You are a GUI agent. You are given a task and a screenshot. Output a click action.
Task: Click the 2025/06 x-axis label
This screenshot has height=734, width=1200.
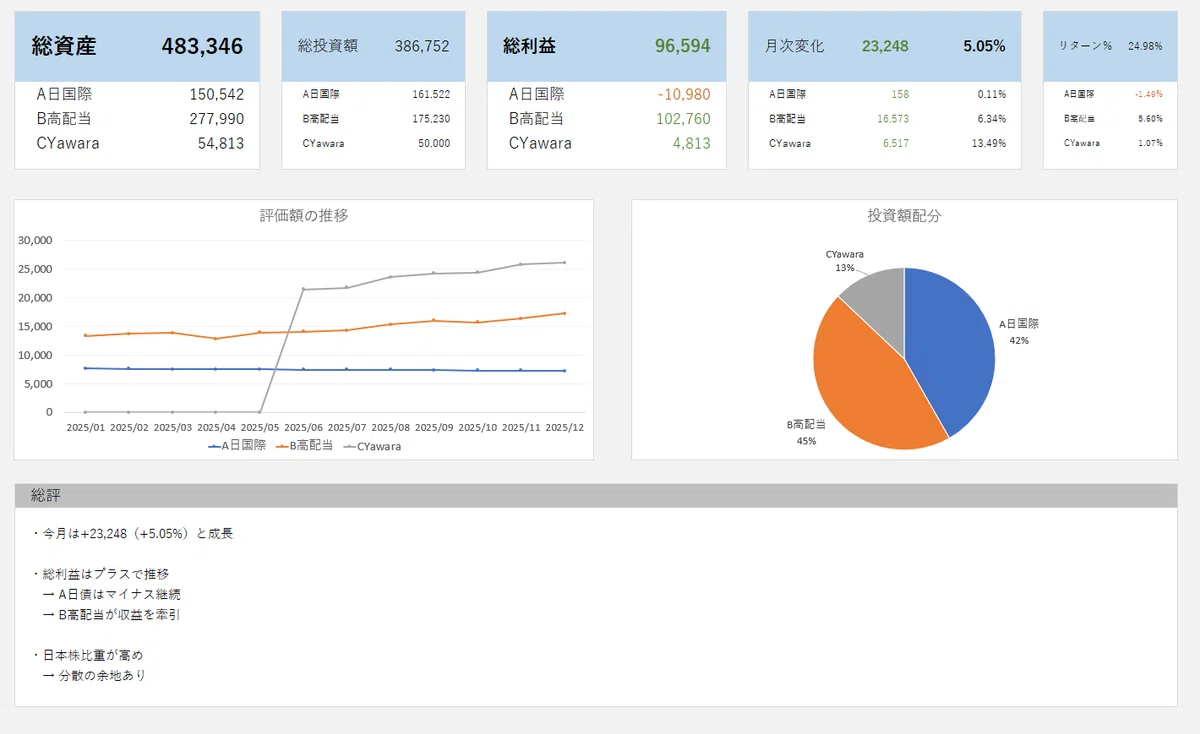(x=304, y=427)
